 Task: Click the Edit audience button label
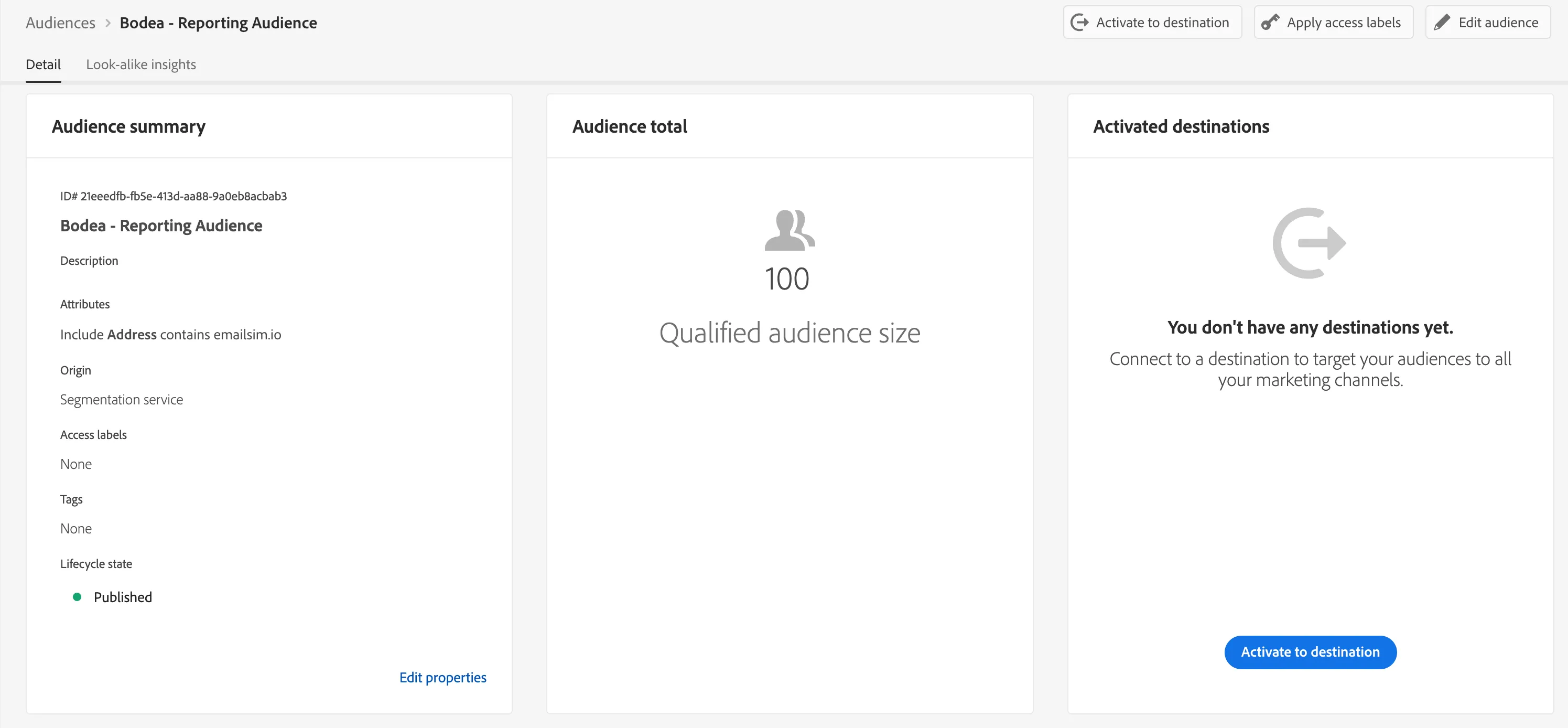1498,23
